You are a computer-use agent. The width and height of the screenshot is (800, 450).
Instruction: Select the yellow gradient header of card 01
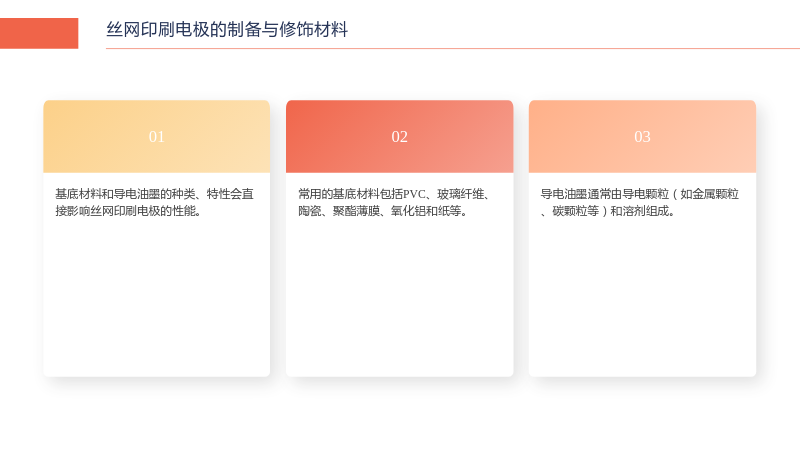point(157,136)
